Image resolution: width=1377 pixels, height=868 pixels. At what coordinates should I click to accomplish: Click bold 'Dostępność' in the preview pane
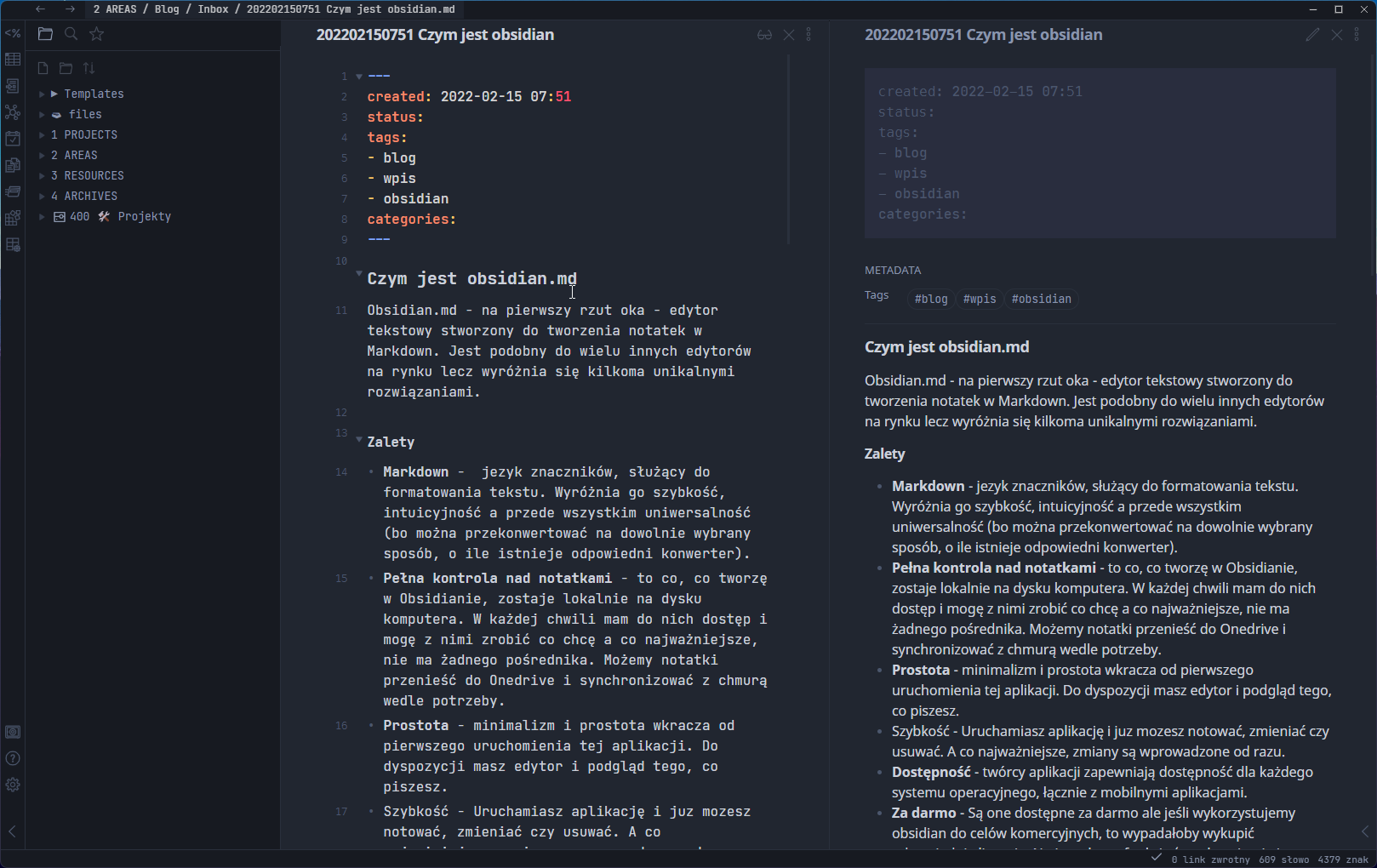coord(931,773)
